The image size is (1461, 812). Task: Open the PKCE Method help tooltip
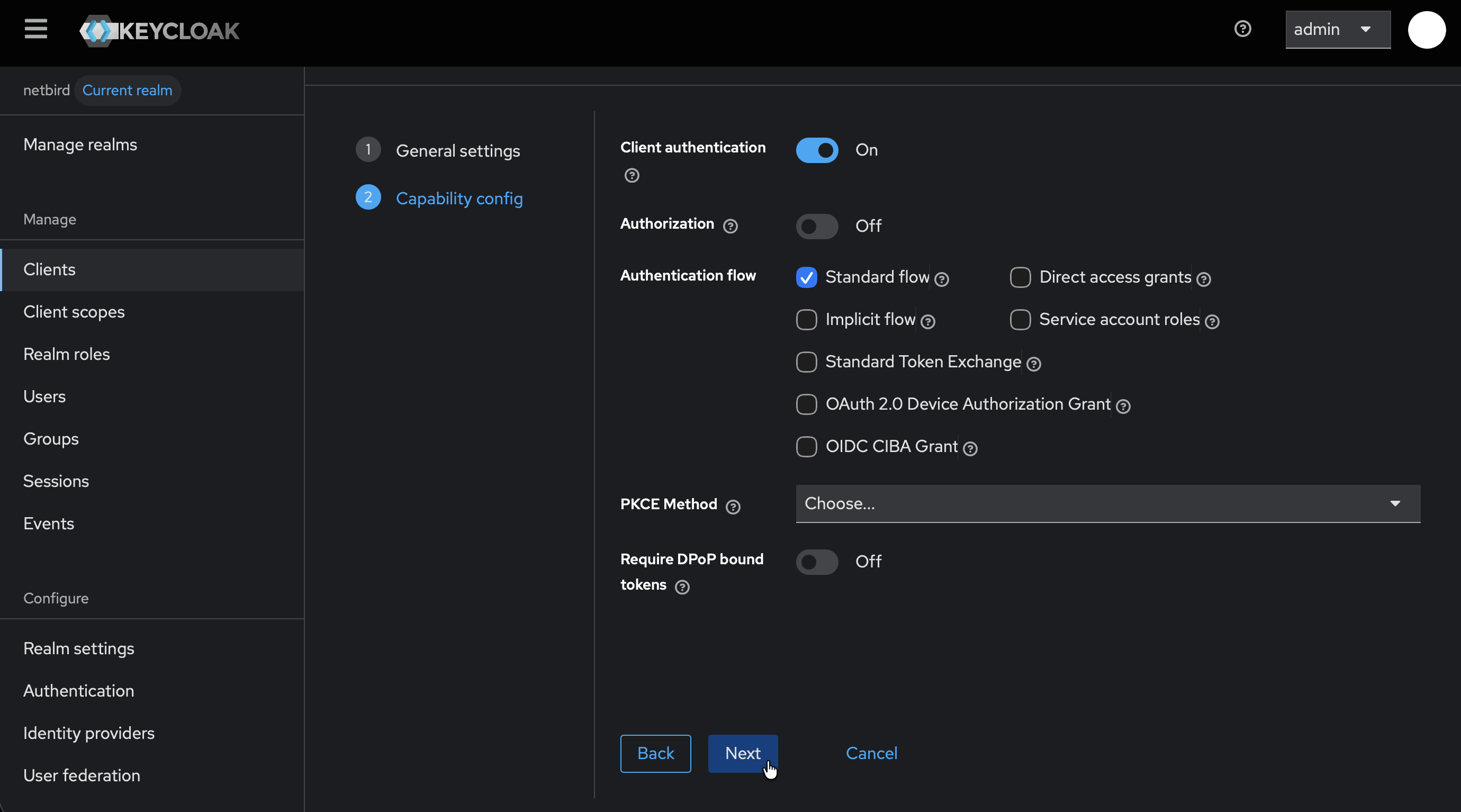coord(734,508)
